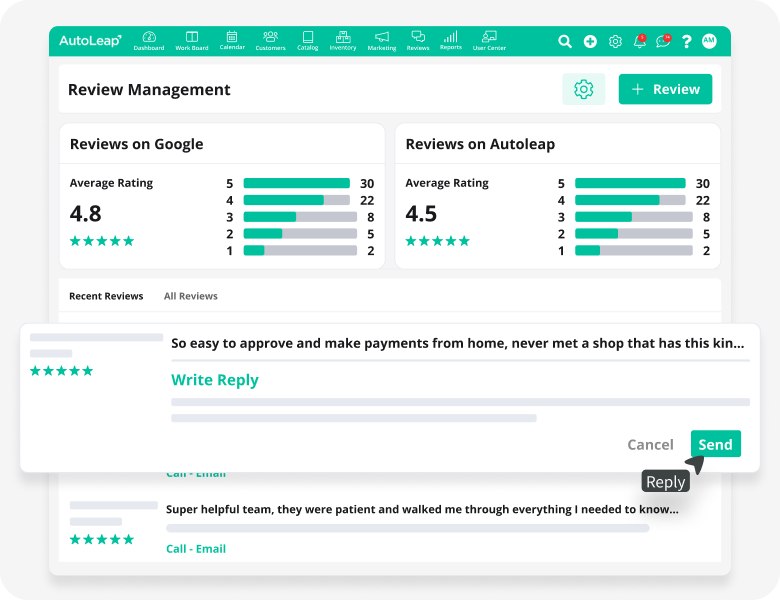Screen dimensions: 780x600
Task: Open the Dashboard icon in navbar
Action: (149, 40)
